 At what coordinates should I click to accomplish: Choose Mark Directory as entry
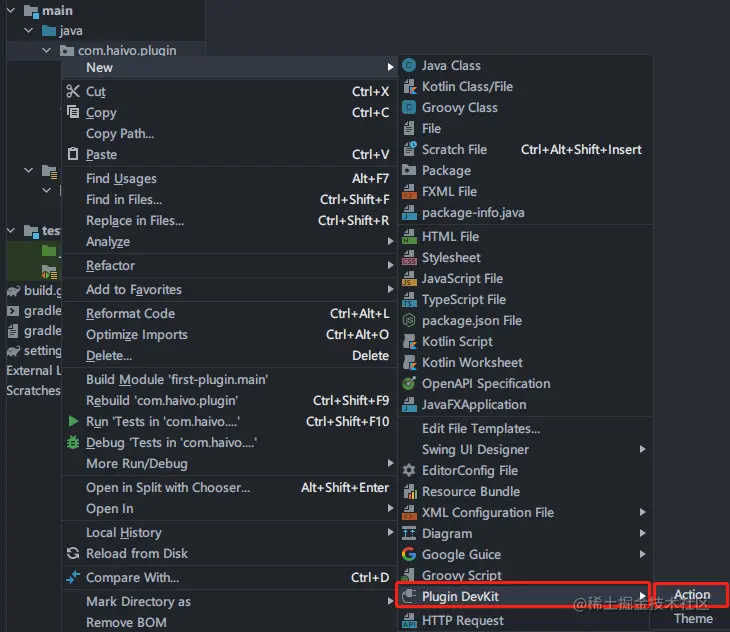point(229,601)
